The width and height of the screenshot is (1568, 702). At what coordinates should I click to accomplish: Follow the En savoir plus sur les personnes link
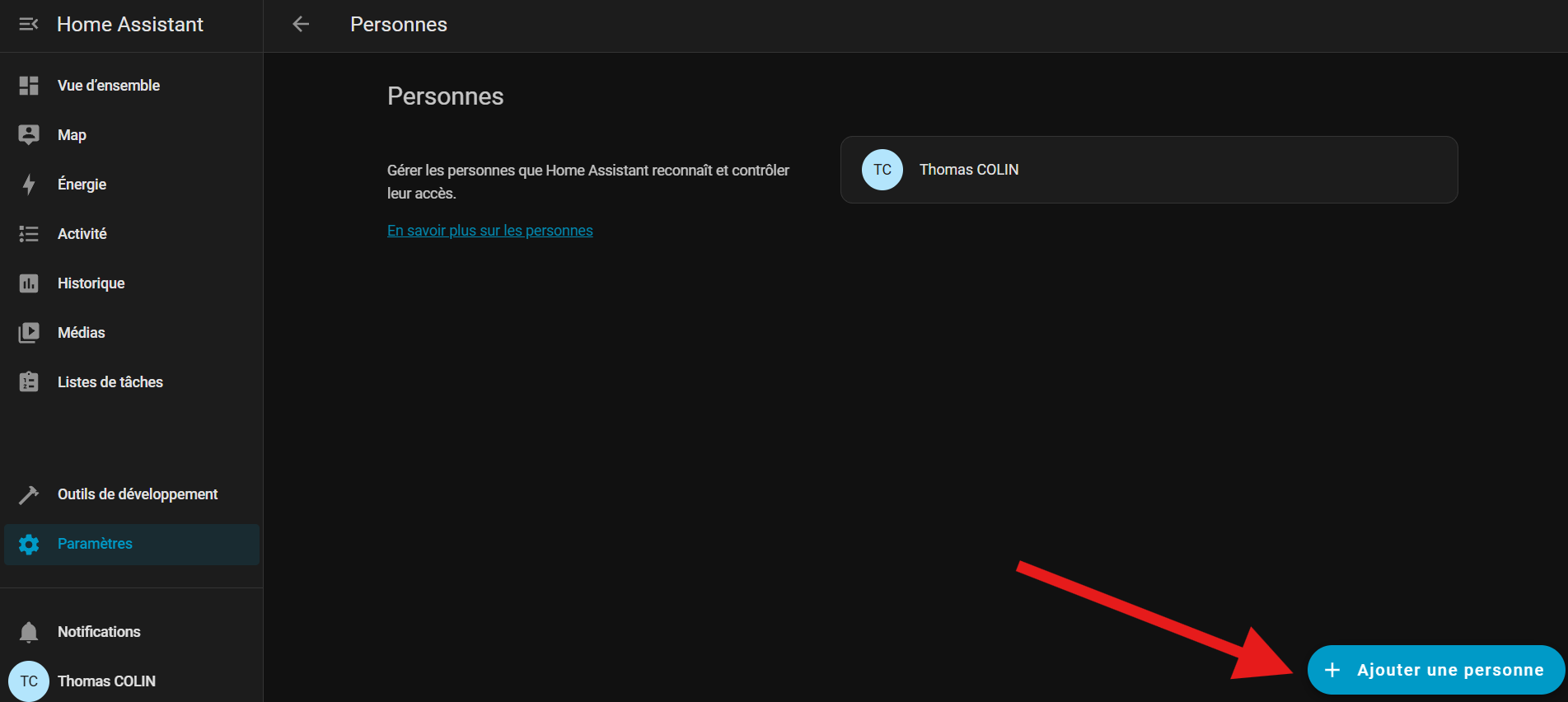pos(489,231)
